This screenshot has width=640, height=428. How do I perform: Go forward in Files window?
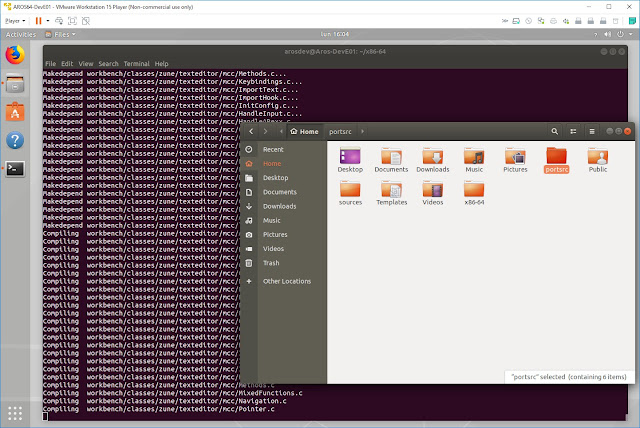pos(266,131)
